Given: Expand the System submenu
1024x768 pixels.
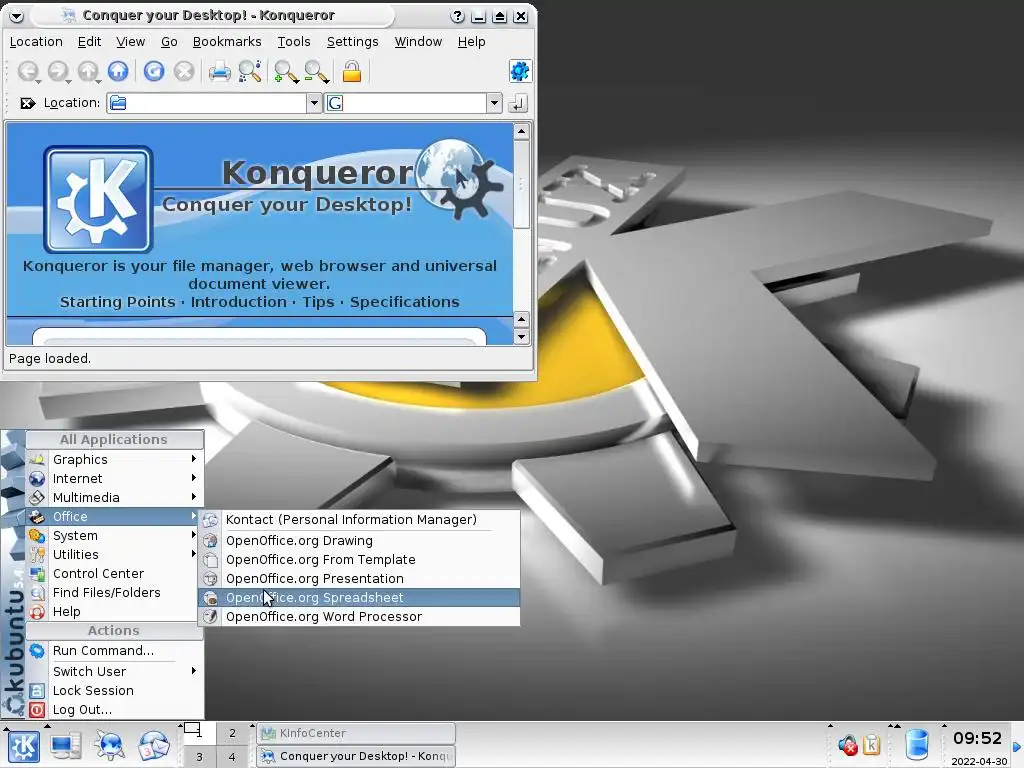Looking at the screenshot, I should [x=115, y=535].
